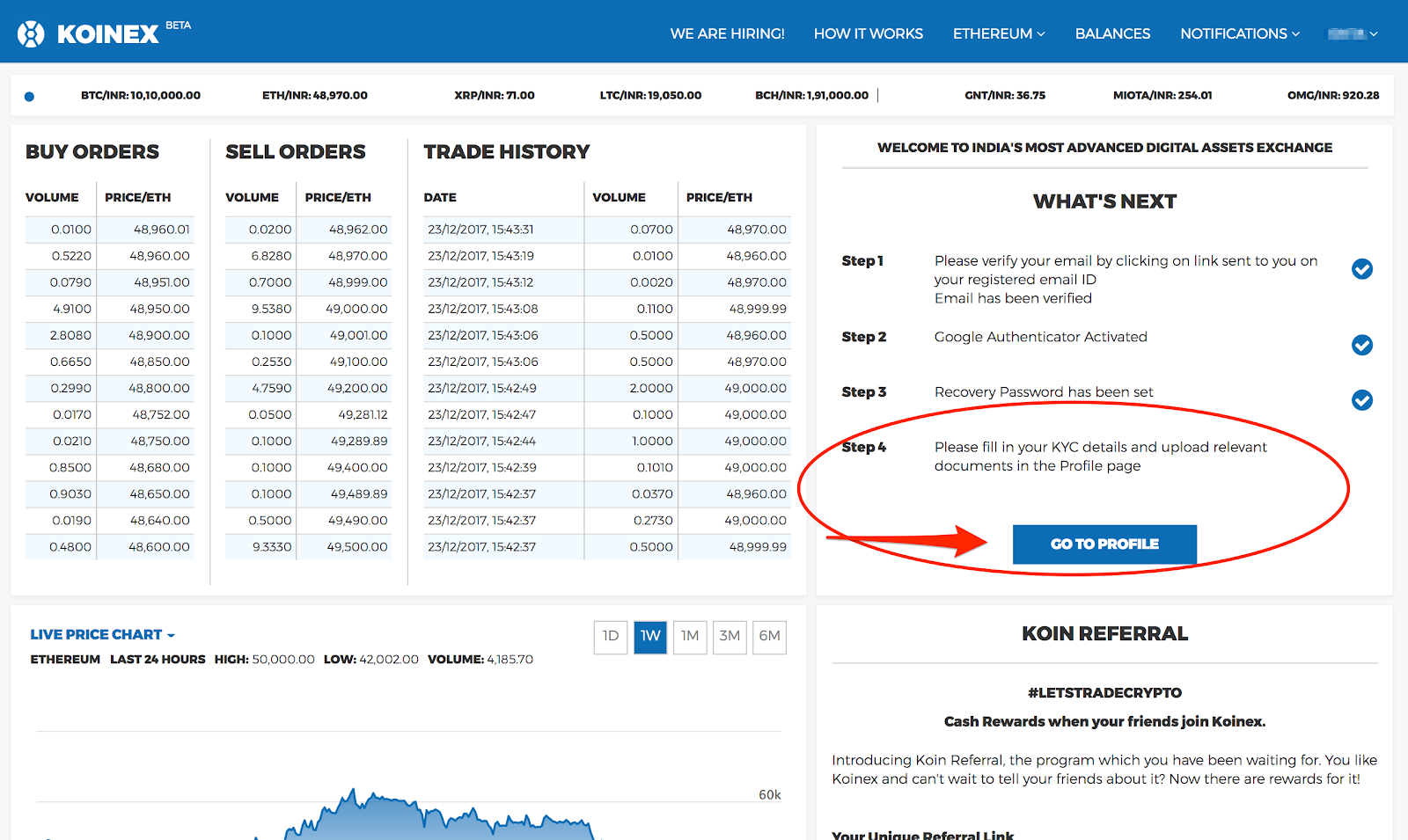Click the Buy Orders Volume column header

pyautogui.click(x=52, y=197)
